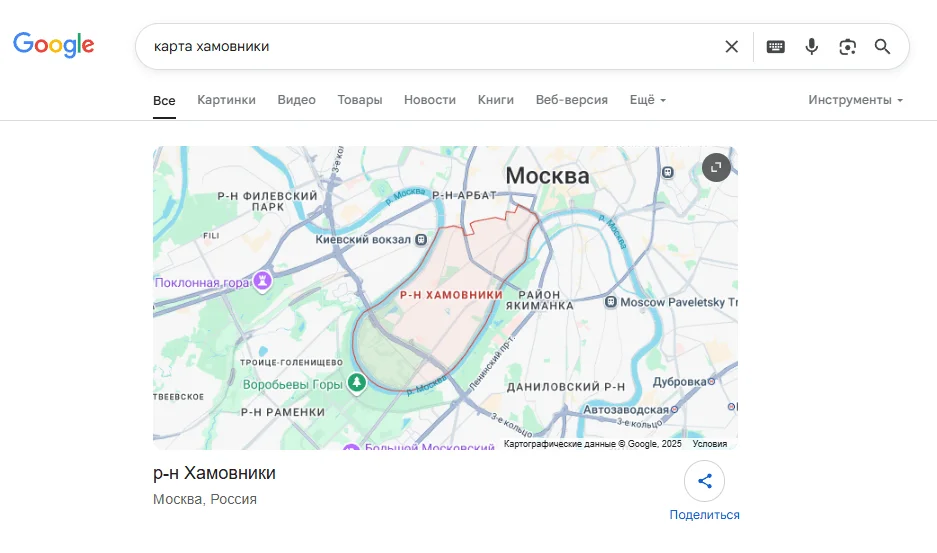Open the Инструменты dropdown
The height and width of the screenshot is (553, 937).
pyautogui.click(x=855, y=100)
